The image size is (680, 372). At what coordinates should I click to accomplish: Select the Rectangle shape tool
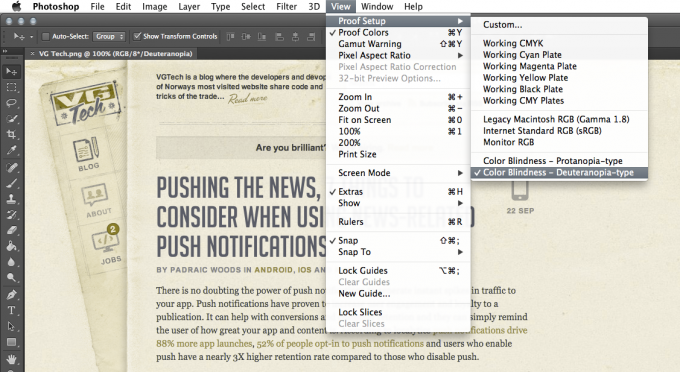click(11, 342)
